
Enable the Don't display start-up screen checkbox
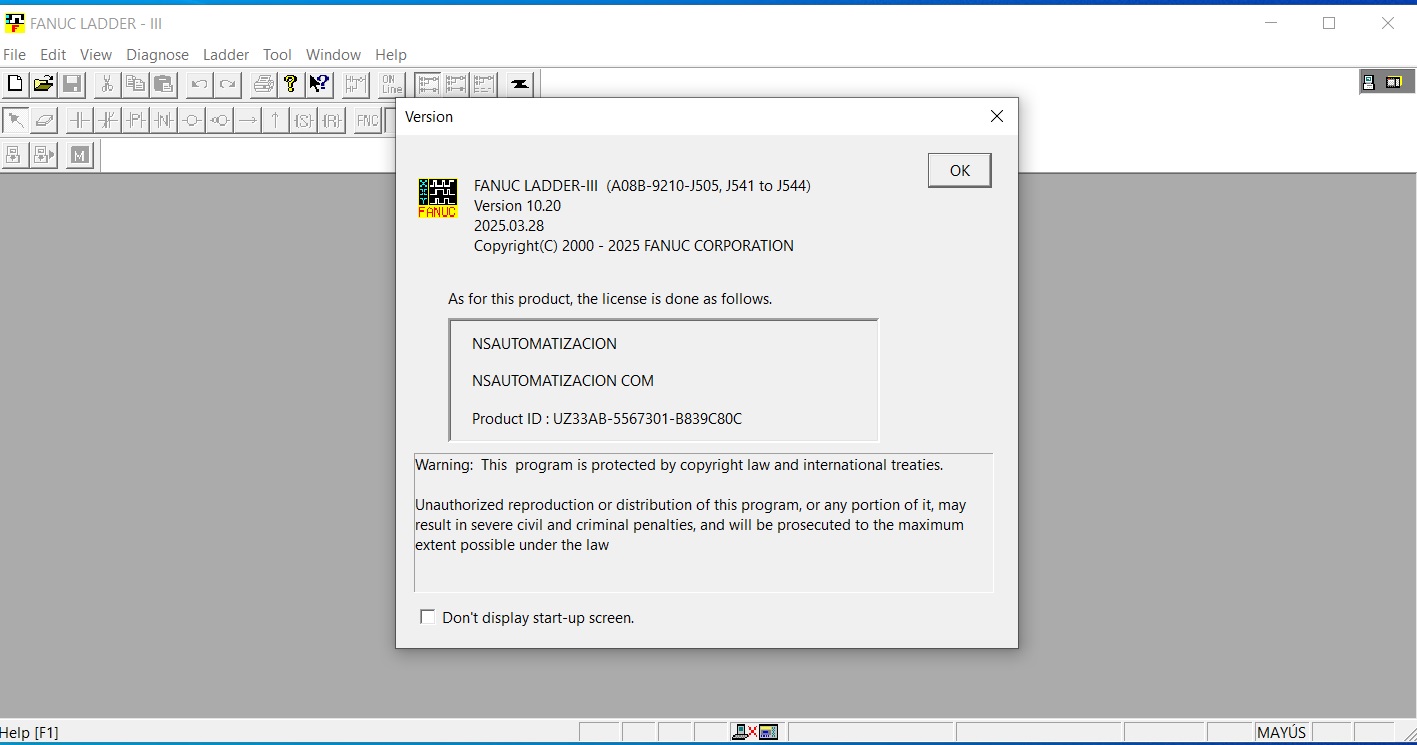click(428, 617)
